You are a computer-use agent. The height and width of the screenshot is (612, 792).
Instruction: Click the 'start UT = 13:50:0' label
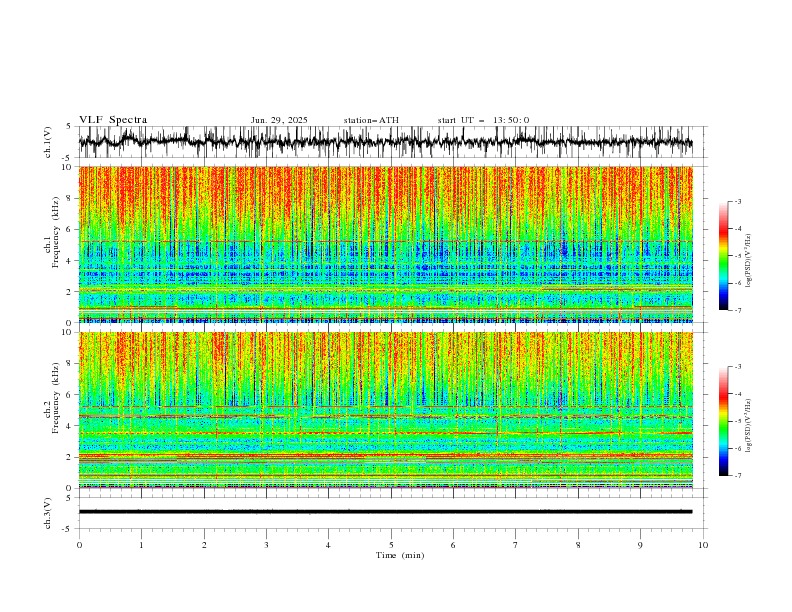[483, 120]
